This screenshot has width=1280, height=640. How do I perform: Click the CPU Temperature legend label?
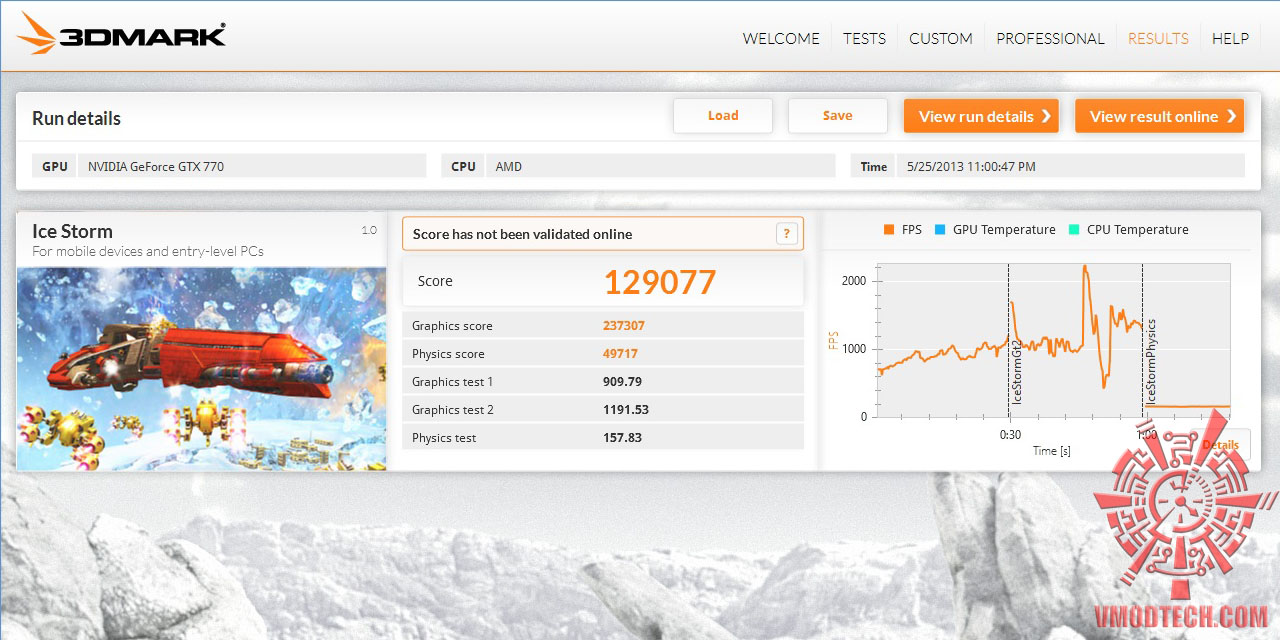coord(1138,230)
